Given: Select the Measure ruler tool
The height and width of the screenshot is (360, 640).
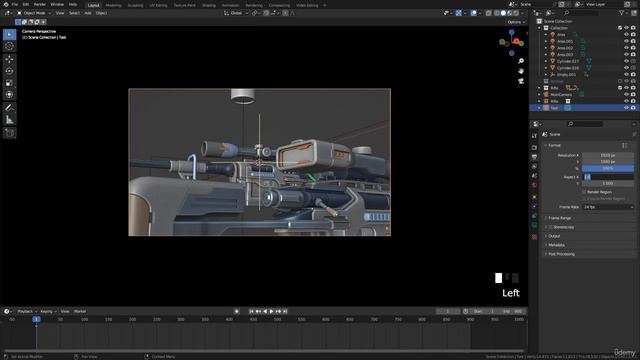Looking at the screenshot, I should coord(9,120).
